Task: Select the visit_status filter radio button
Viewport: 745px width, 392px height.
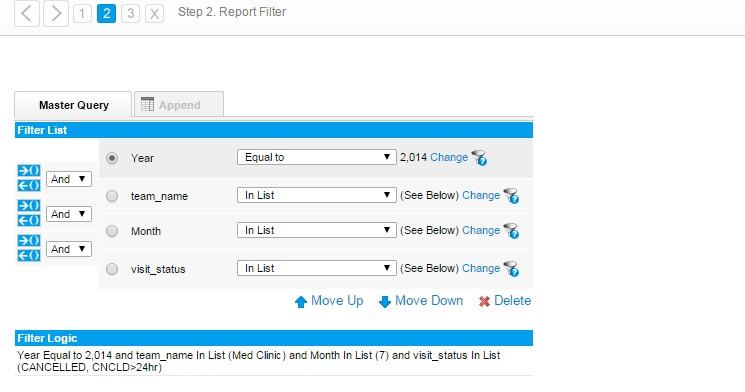Action: [x=112, y=269]
